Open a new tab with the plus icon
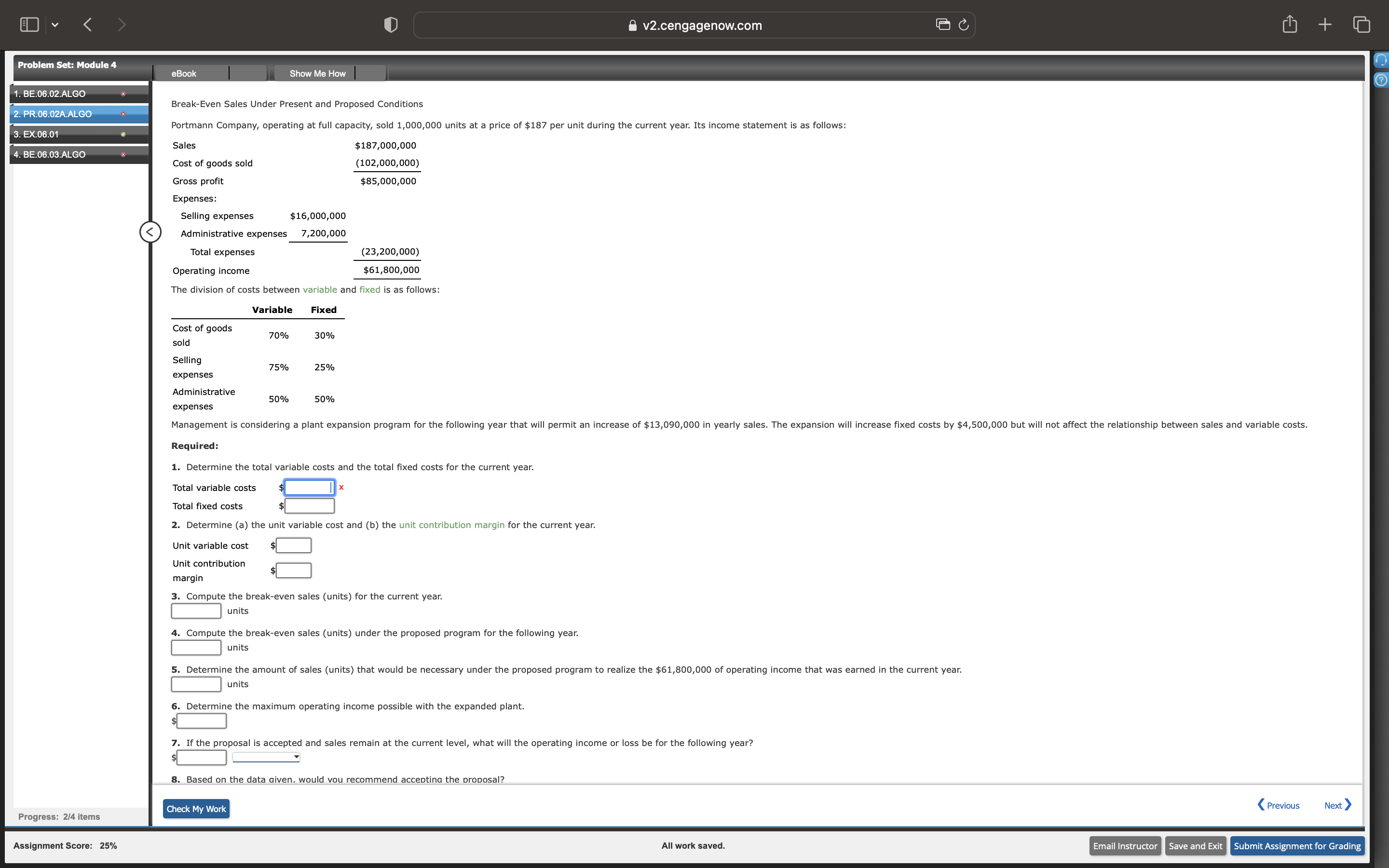 pyautogui.click(x=1325, y=24)
